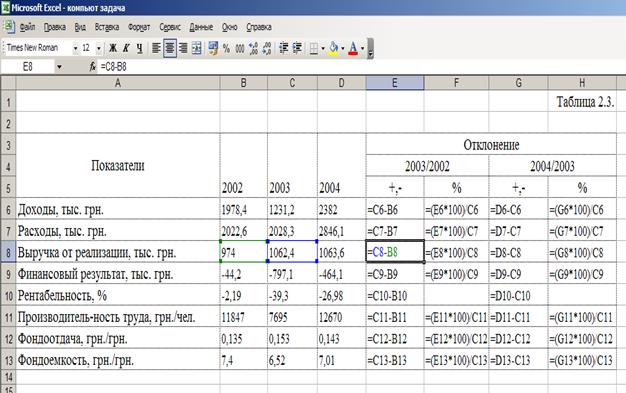The height and width of the screenshot is (393, 626).
Task: Click the red Font Color button
Action: coord(353,48)
